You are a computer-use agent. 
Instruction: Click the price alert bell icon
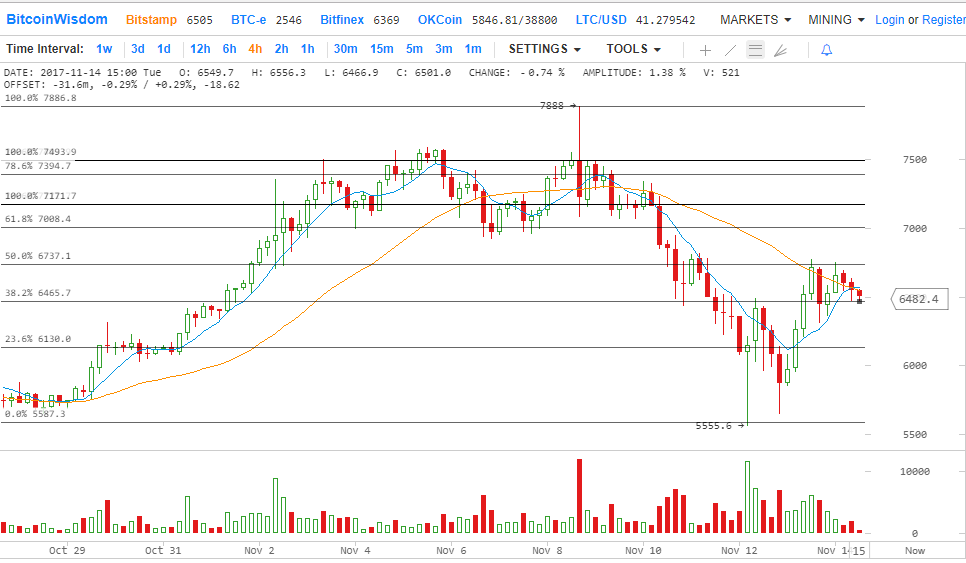tap(826, 49)
